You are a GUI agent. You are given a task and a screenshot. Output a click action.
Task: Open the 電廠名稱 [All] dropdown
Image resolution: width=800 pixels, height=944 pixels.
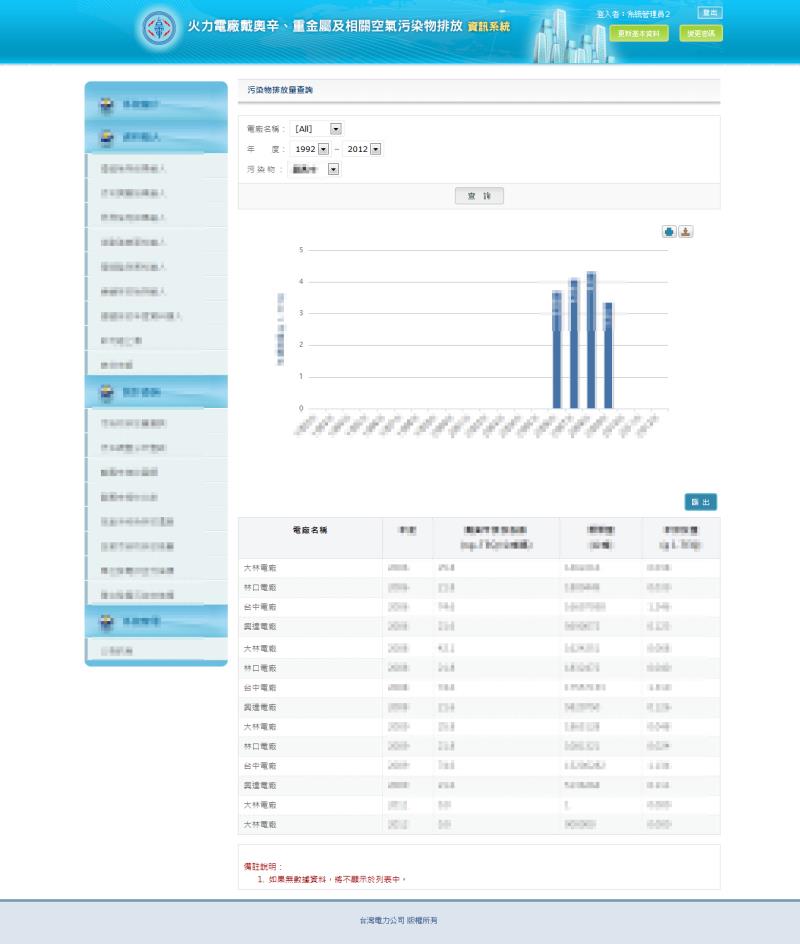click(x=335, y=129)
